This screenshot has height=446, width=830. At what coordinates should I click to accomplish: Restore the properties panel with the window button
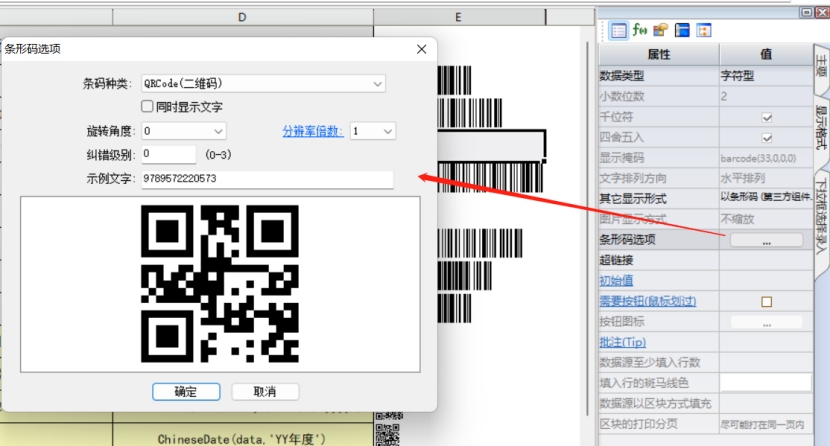tap(806, 12)
